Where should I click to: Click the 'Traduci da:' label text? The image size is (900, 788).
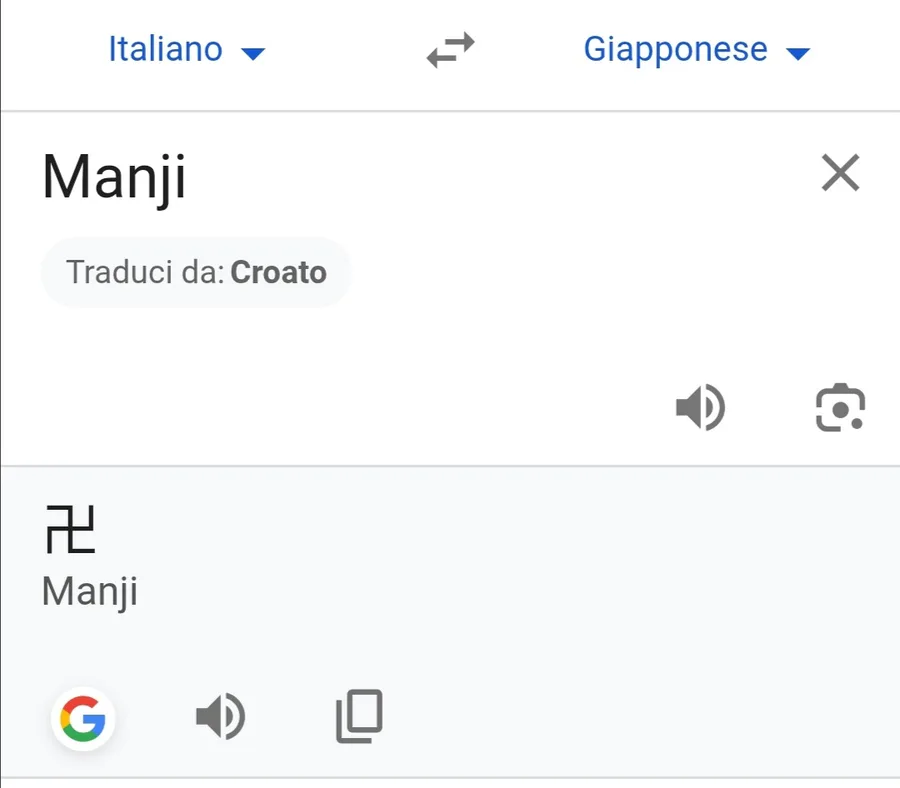(x=146, y=272)
